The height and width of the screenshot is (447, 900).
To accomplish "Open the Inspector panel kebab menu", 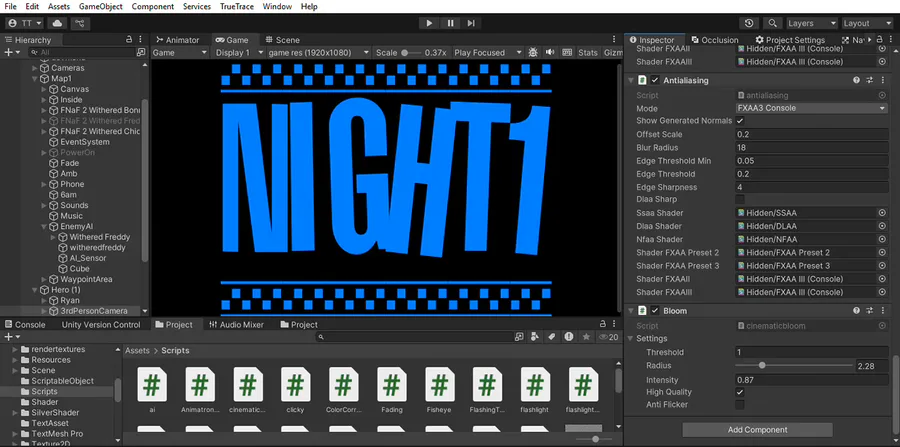I will (892, 40).
